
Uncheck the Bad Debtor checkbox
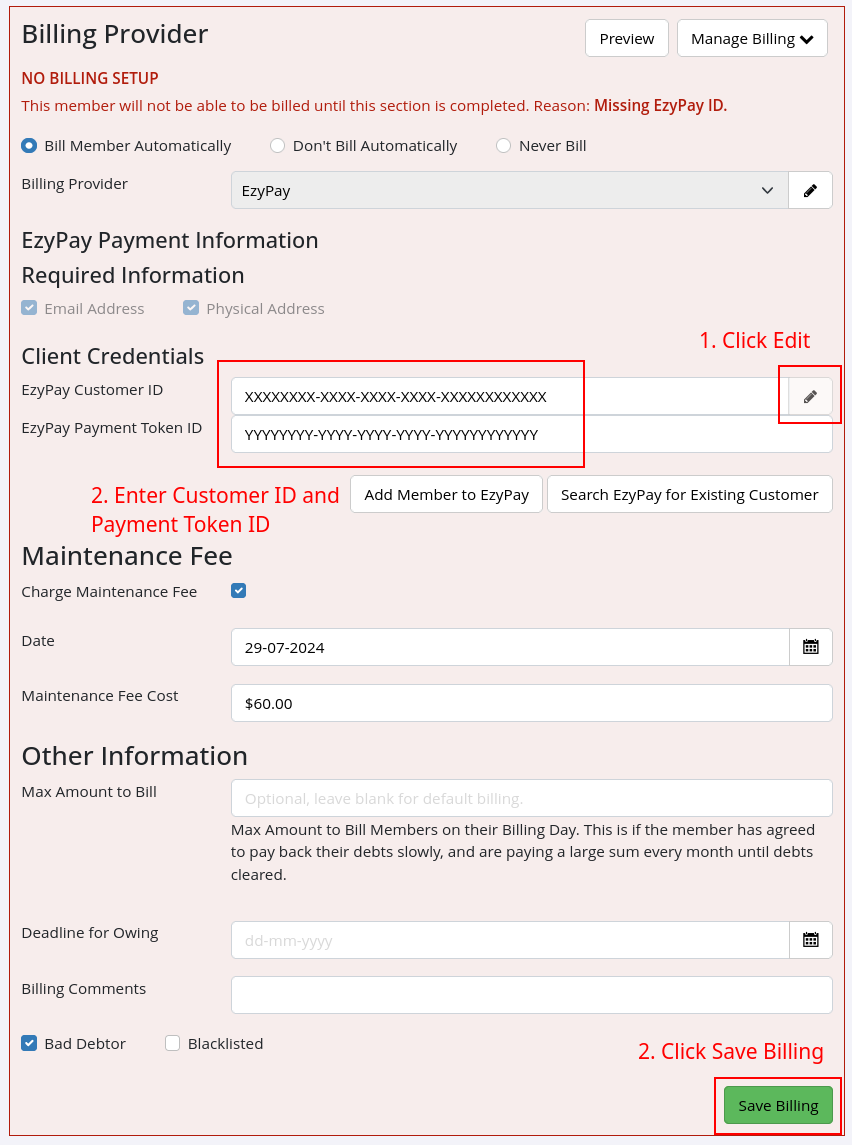29,1043
